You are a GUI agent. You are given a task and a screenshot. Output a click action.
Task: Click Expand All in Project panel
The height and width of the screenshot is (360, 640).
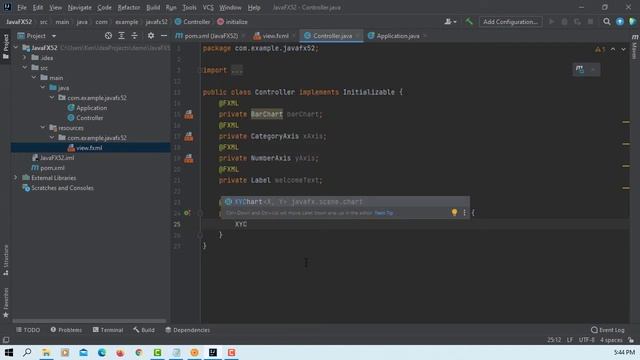(121, 36)
